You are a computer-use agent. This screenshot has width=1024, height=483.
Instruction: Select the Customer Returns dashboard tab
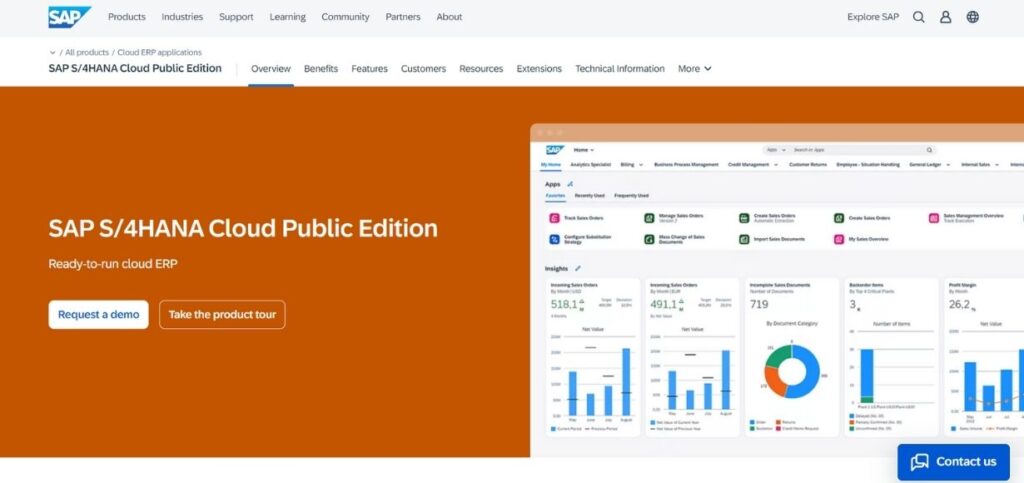808,165
